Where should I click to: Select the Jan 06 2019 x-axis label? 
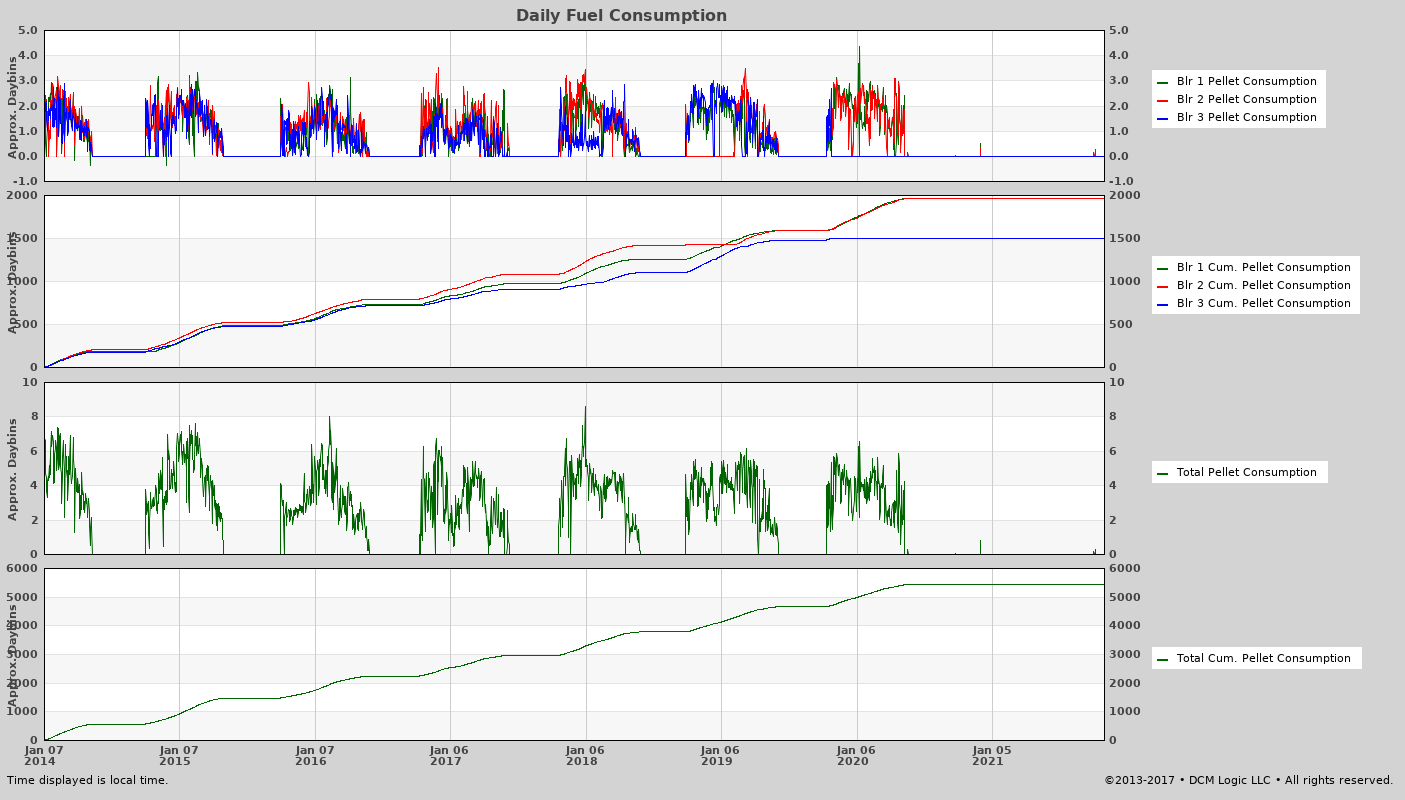tap(721, 755)
